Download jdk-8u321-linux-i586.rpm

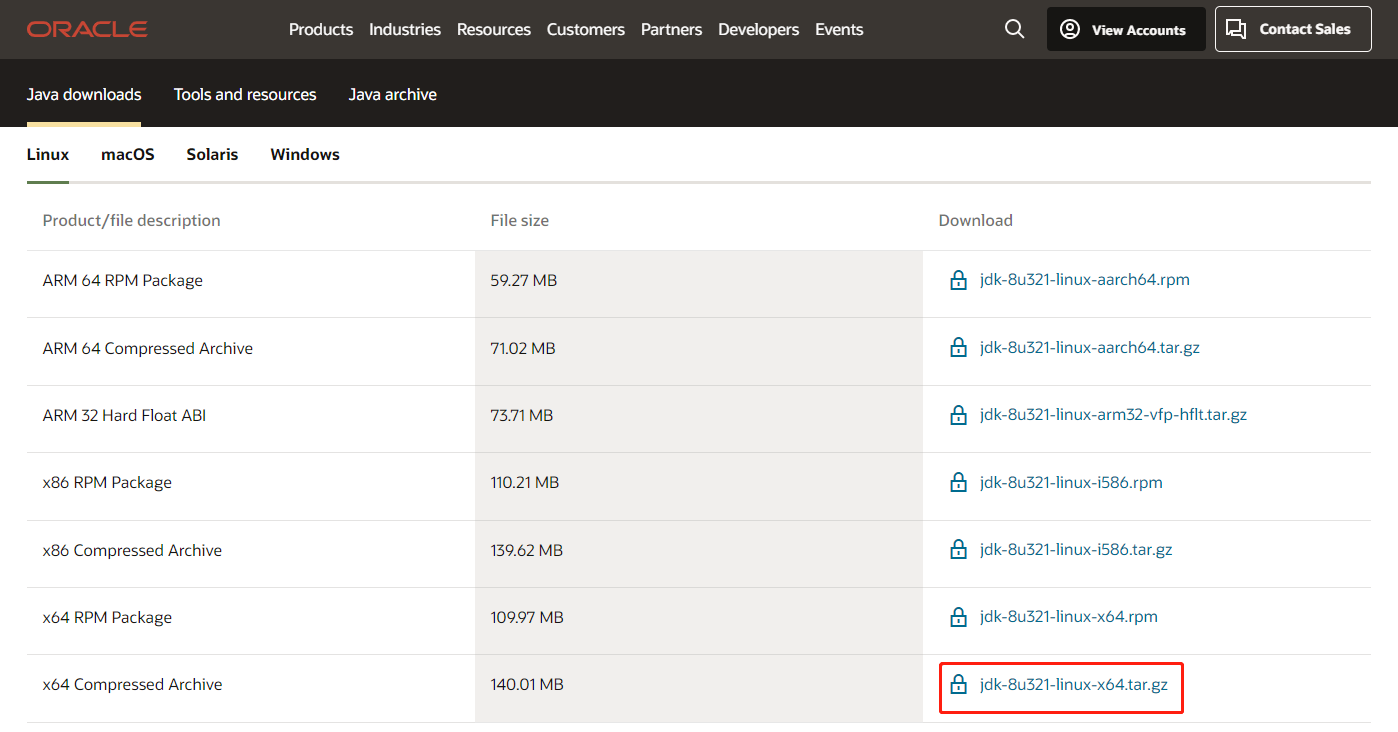click(x=1071, y=482)
